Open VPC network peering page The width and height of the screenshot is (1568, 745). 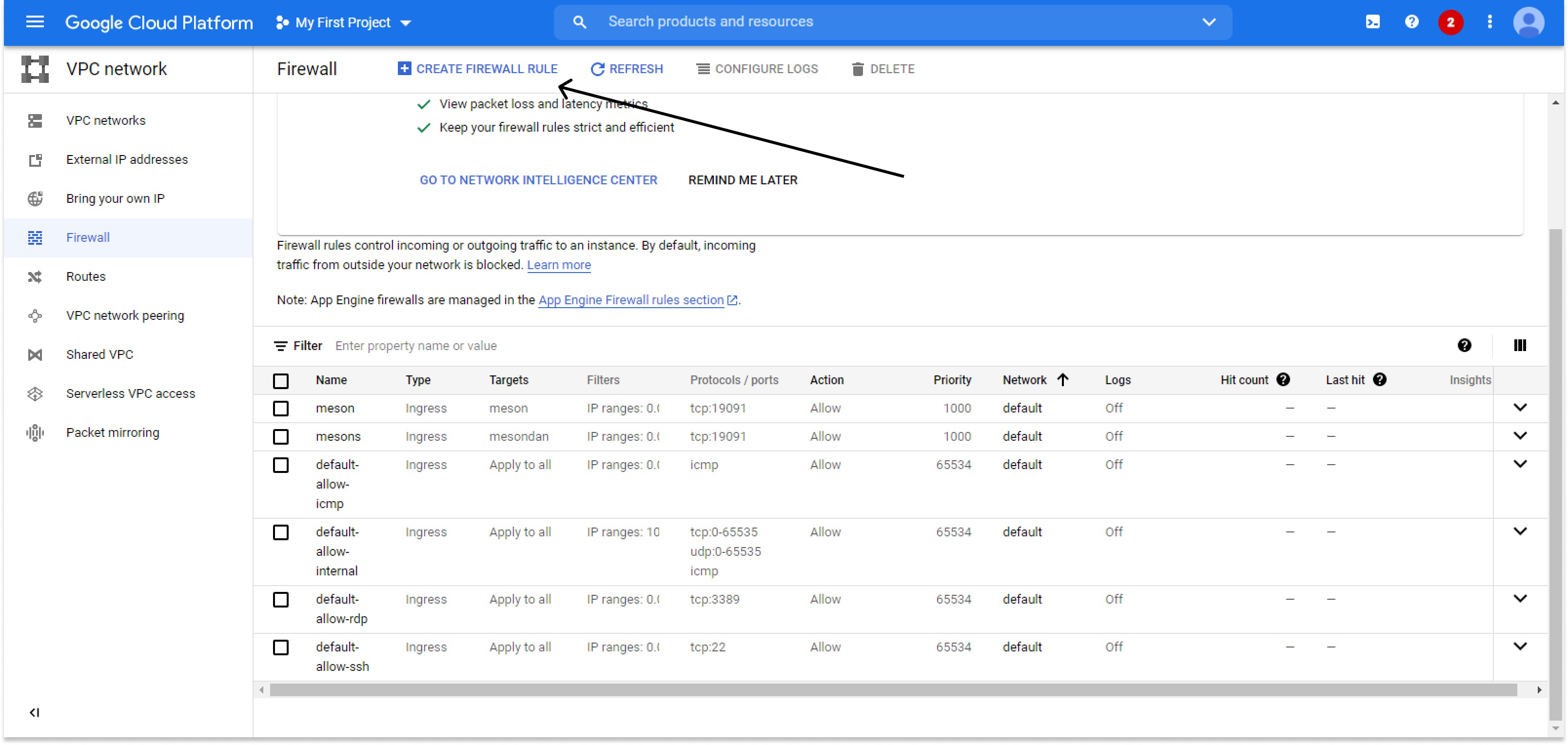[125, 315]
